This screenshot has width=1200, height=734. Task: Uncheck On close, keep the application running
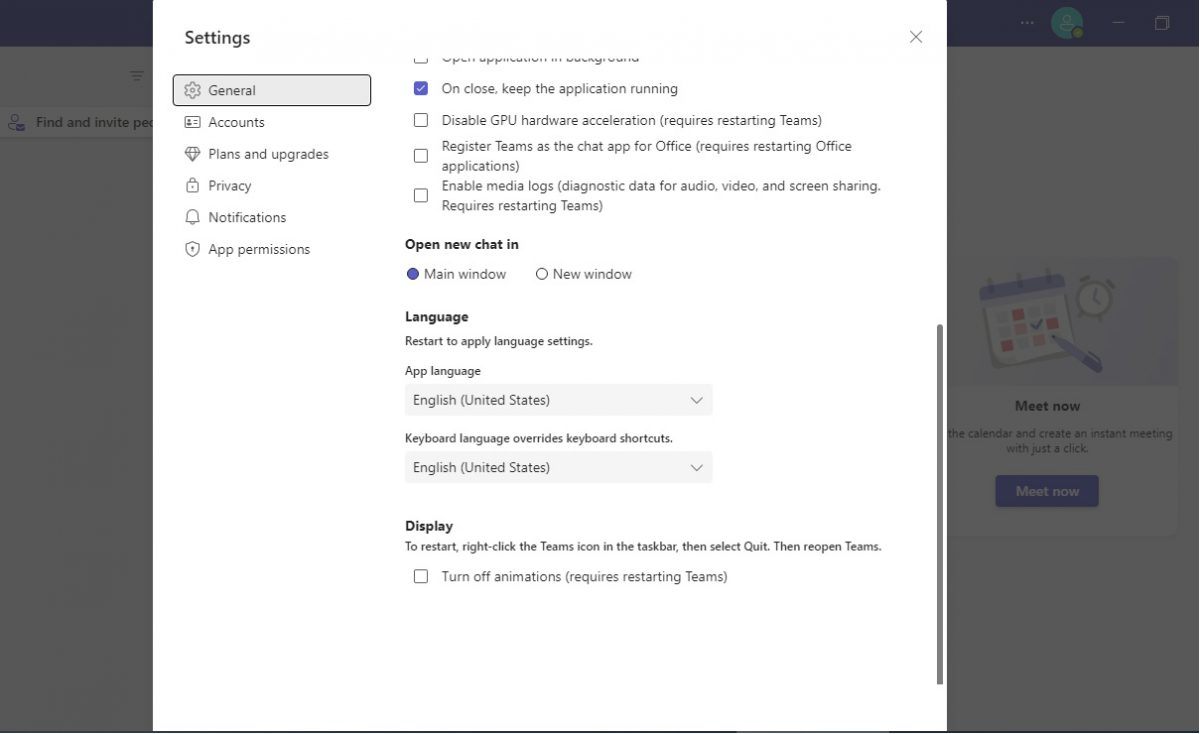click(x=421, y=88)
